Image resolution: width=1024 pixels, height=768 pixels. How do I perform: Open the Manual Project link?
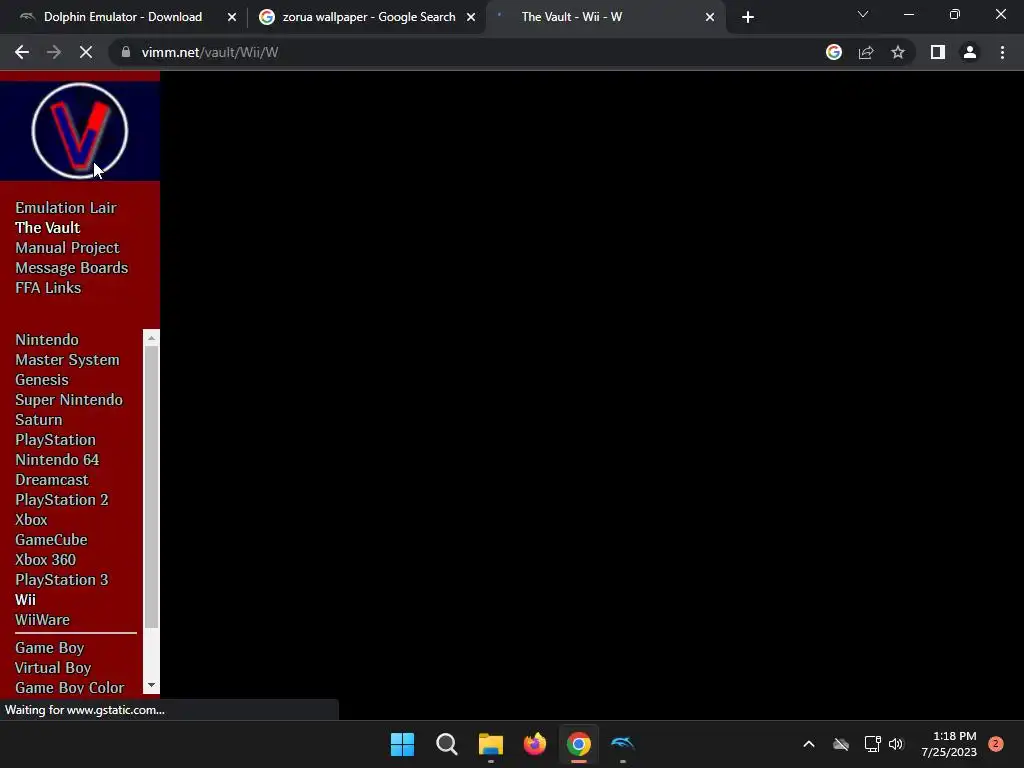[67, 248]
